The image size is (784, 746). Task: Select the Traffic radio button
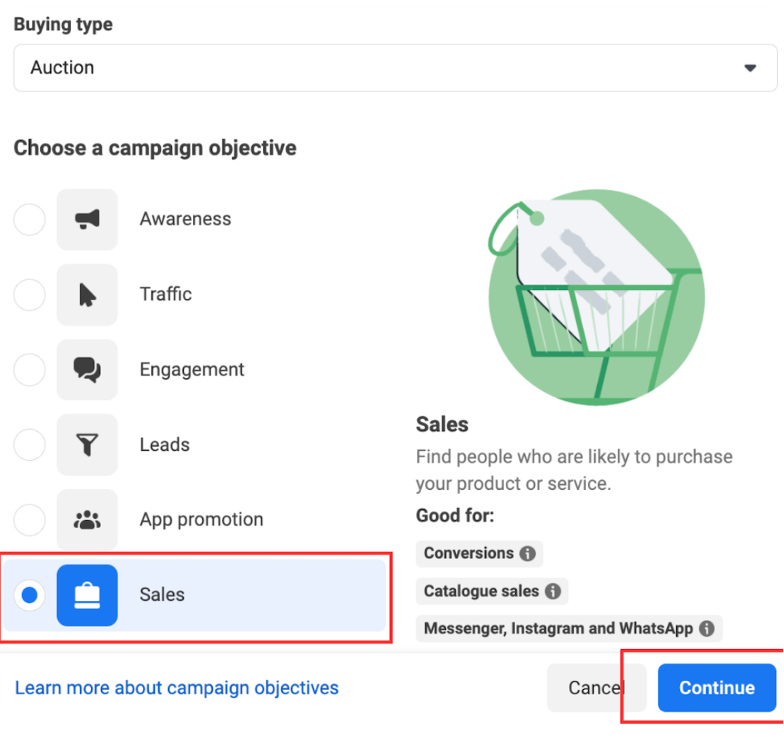click(x=29, y=294)
